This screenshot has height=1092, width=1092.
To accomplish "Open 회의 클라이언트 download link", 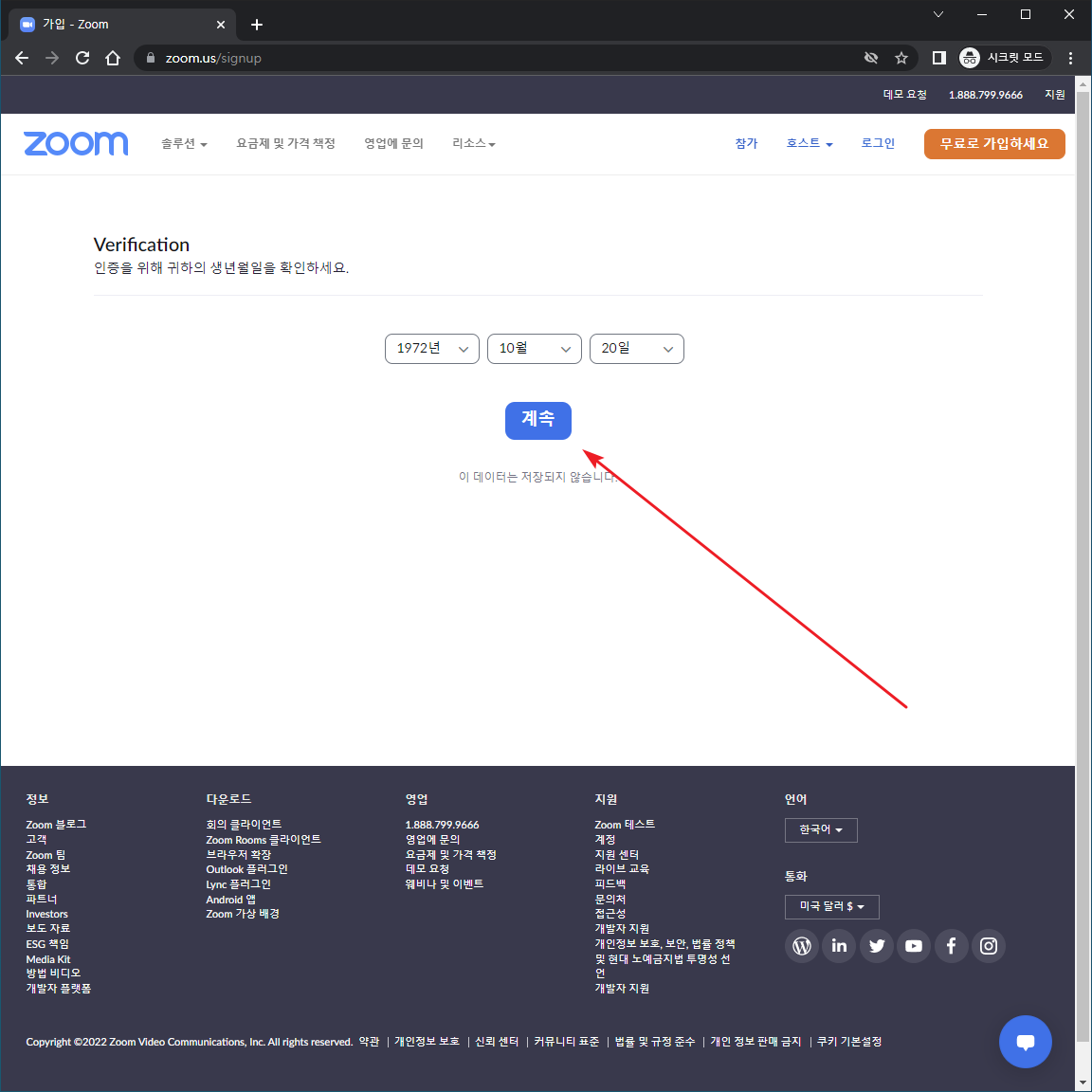I will [x=244, y=825].
